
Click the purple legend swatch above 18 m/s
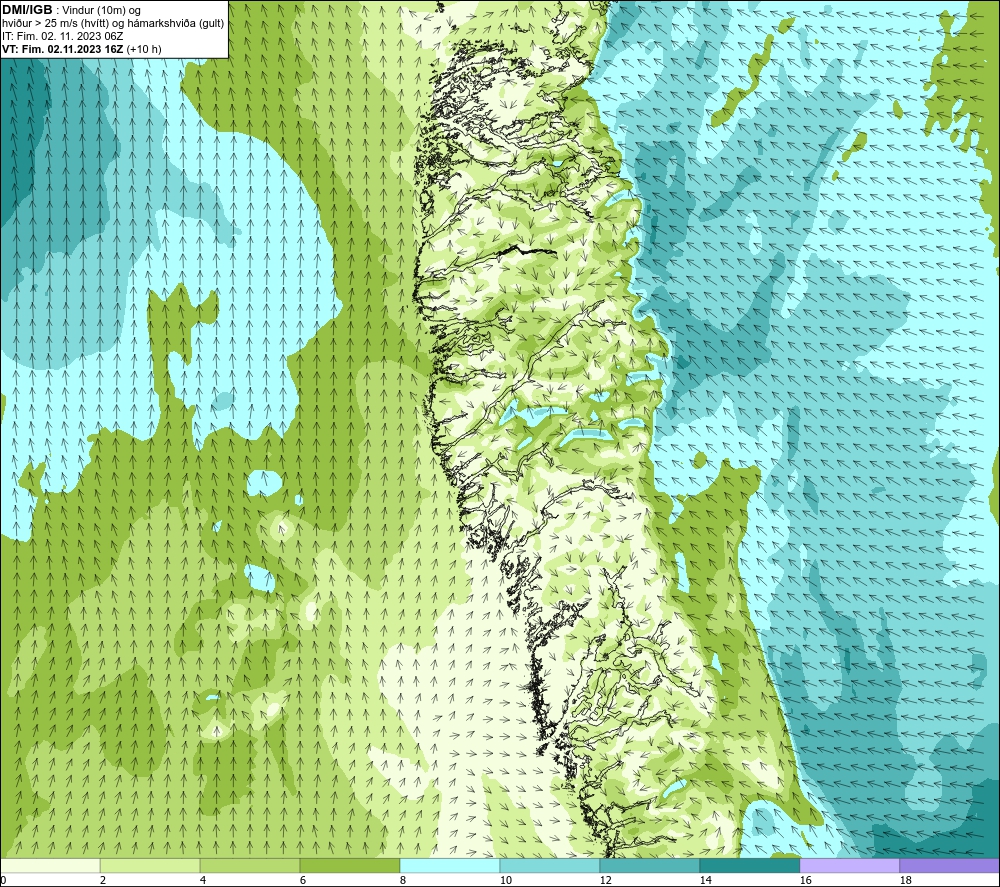point(949,865)
